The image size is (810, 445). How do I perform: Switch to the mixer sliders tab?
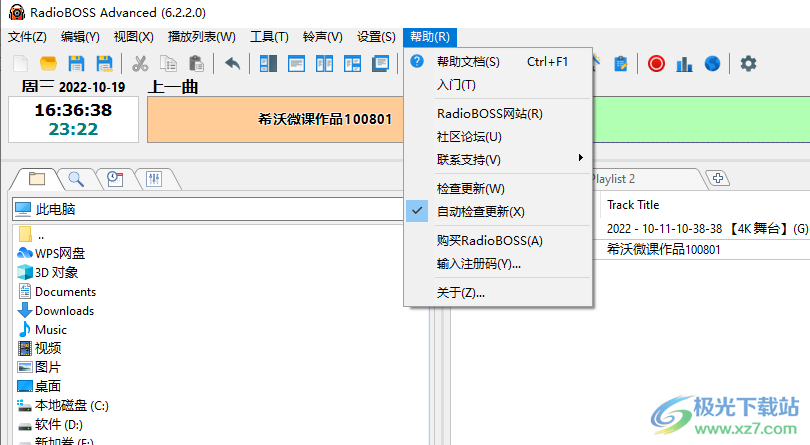pos(154,179)
